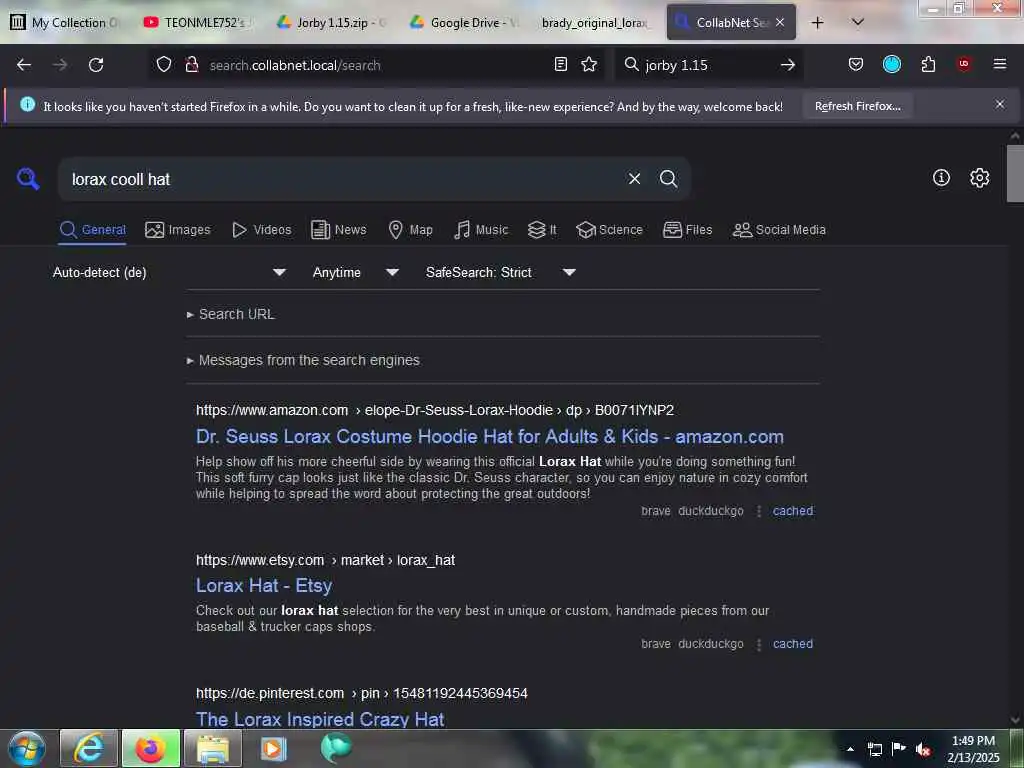The height and width of the screenshot is (768, 1024).
Task: Open cached link for Etsy result
Action: [x=793, y=643]
